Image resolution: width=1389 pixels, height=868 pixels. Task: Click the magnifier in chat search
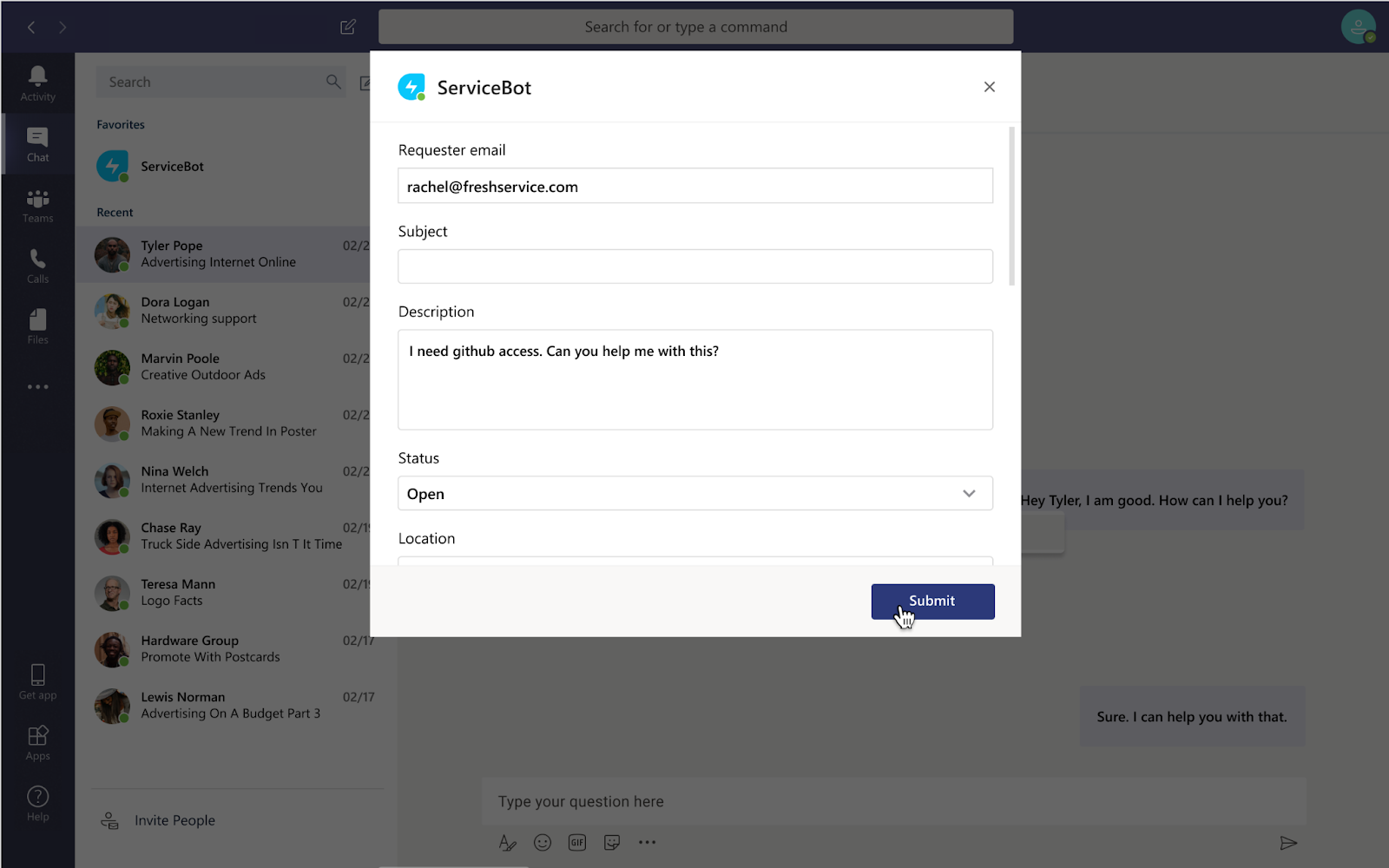[333, 82]
